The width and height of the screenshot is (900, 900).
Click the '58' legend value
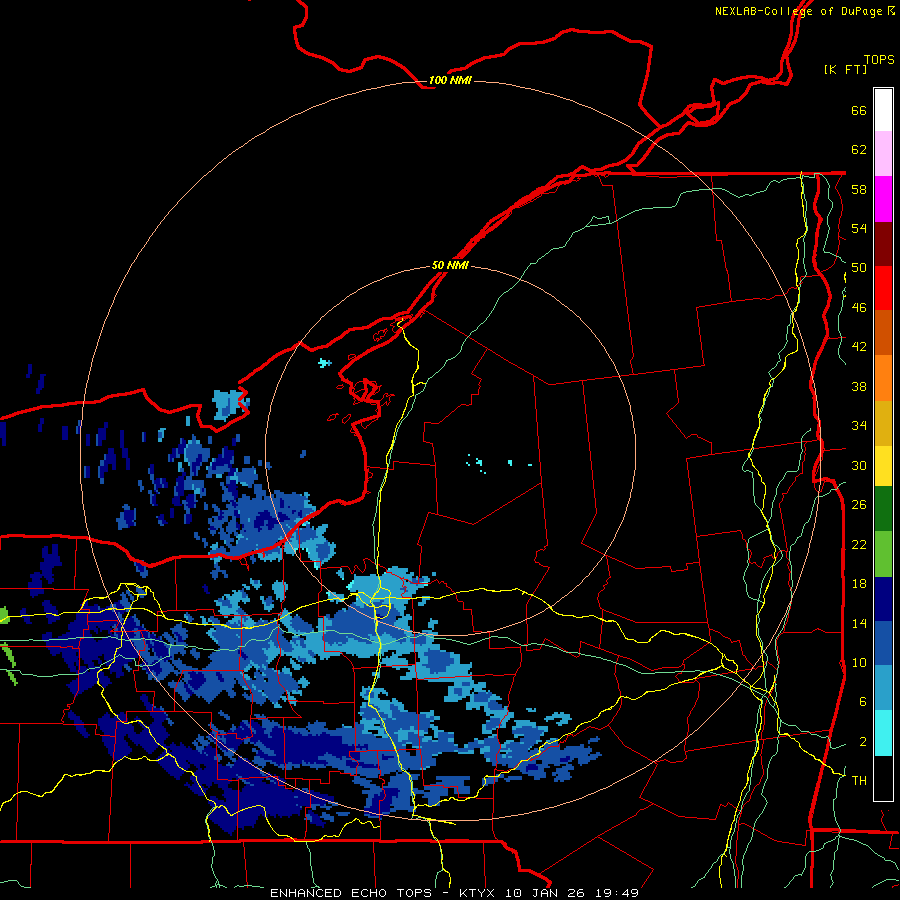coord(859,189)
